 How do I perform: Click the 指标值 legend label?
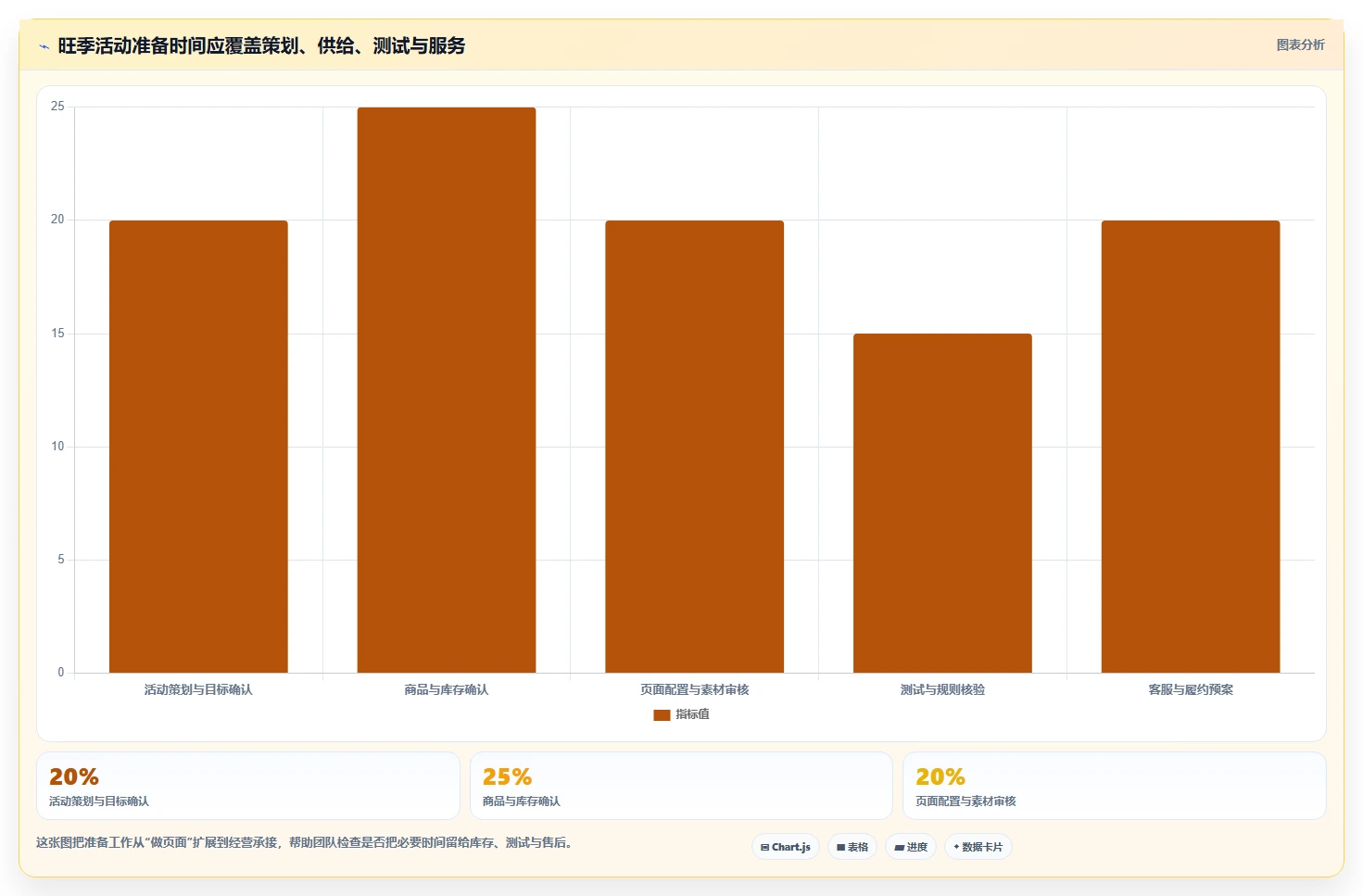(x=692, y=714)
